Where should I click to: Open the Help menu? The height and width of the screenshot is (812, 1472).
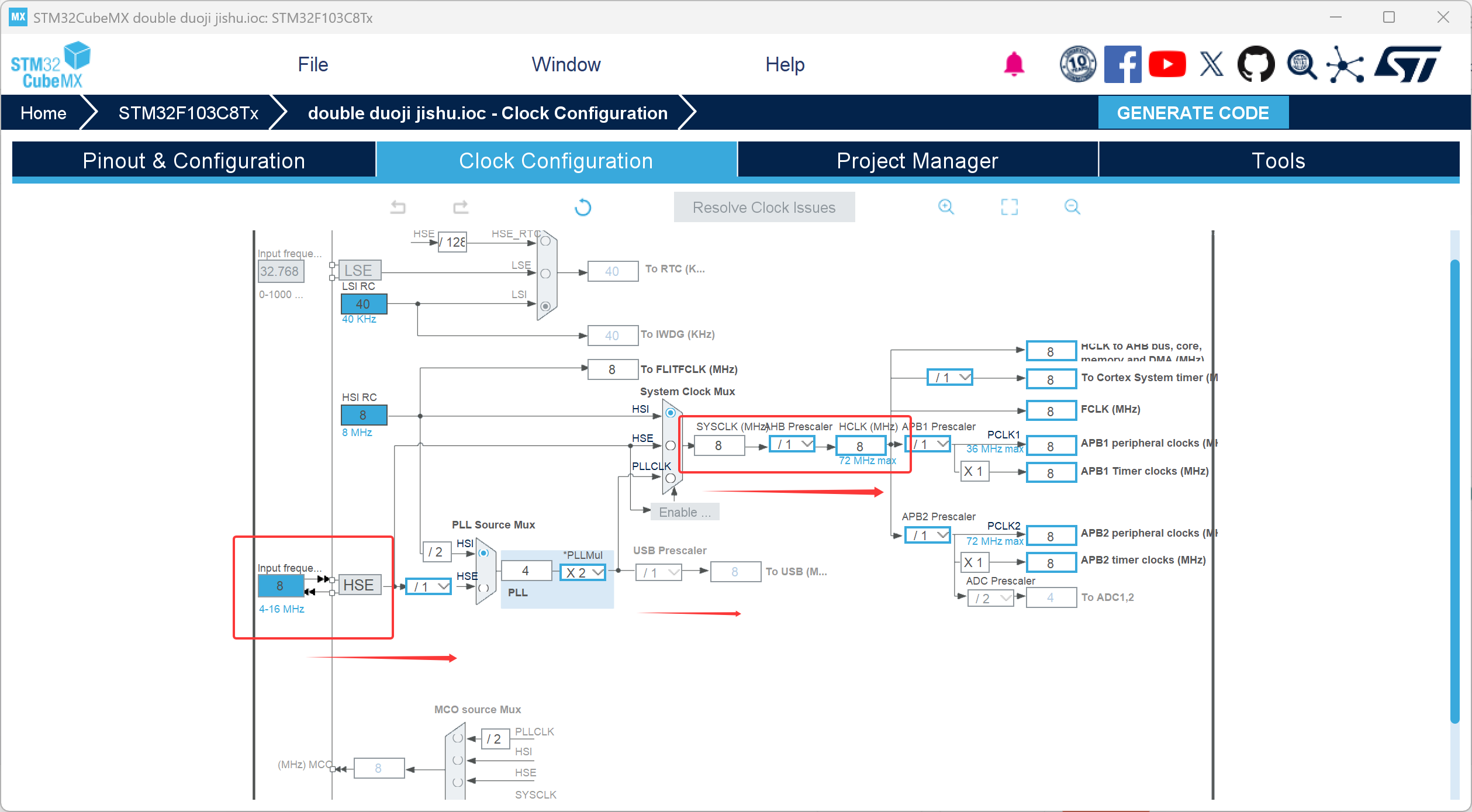785,64
